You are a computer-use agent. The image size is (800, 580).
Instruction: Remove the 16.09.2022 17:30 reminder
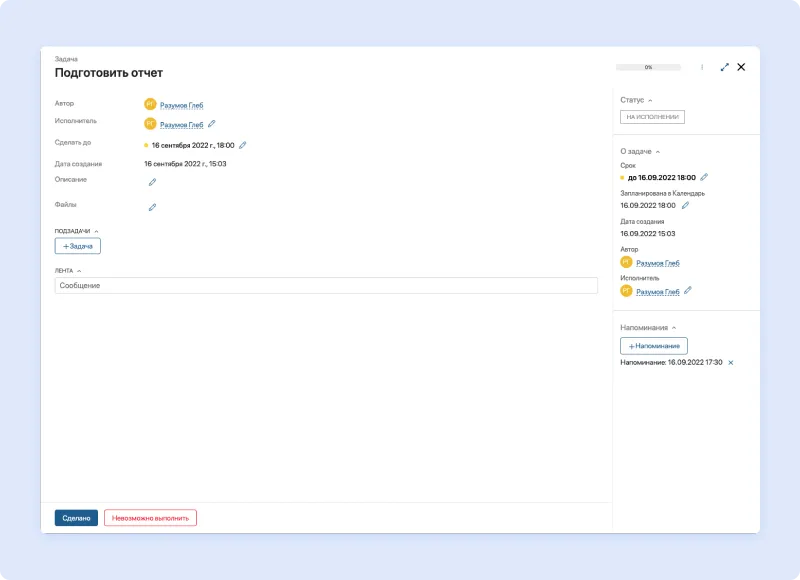(730, 362)
